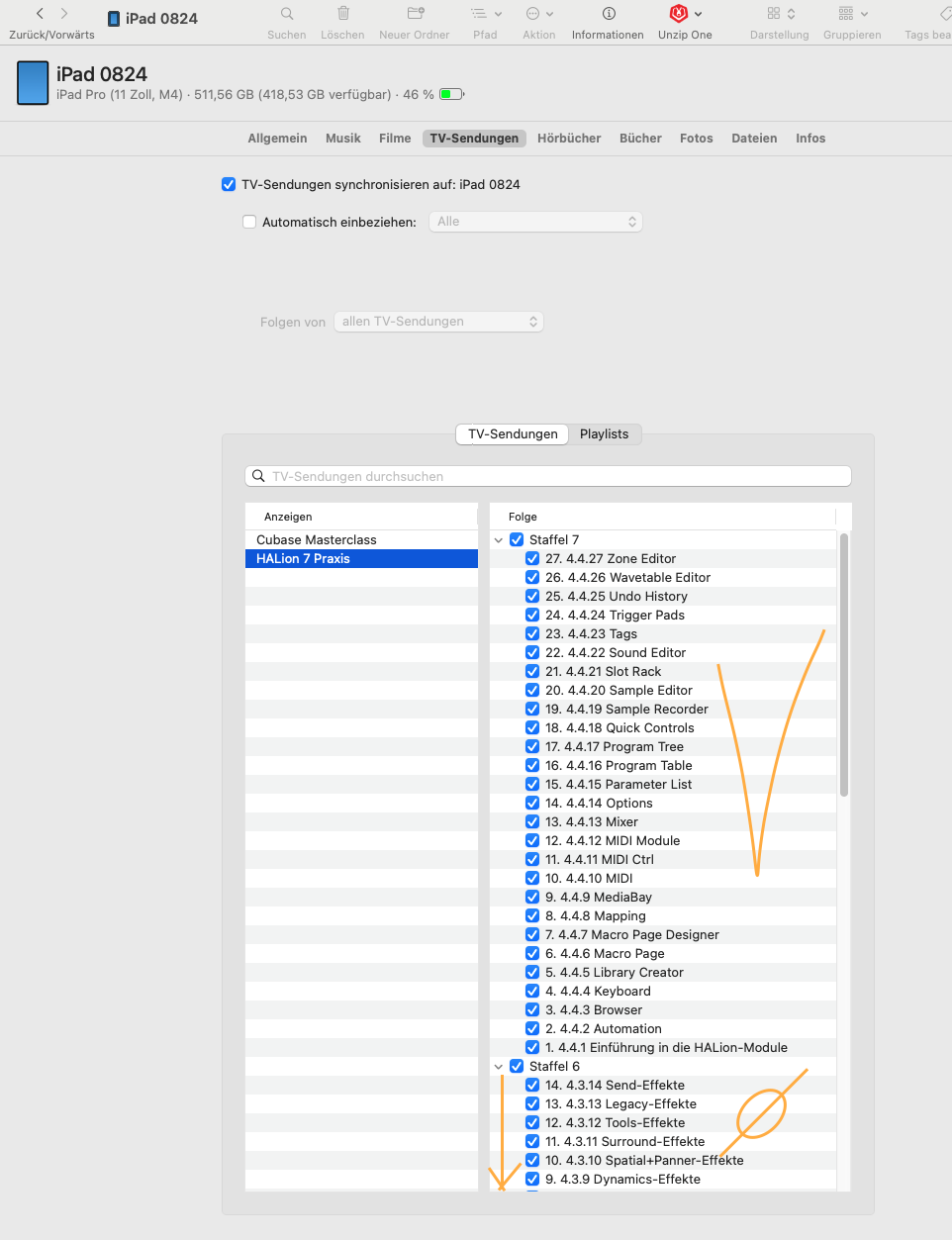Go back with the left chevron
Image resolution: width=952 pixels, height=1240 pixels.
click(40, 14)
